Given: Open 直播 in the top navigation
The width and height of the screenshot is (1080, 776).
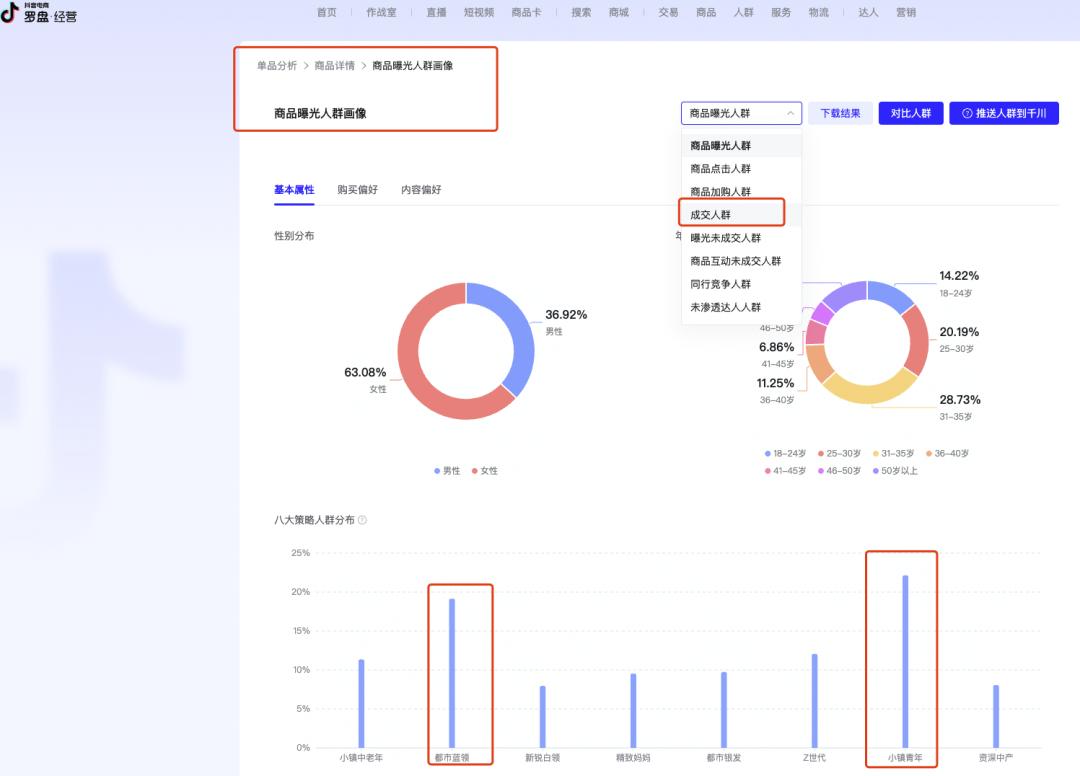Looking at the screenshot, I should click(436, 12).
